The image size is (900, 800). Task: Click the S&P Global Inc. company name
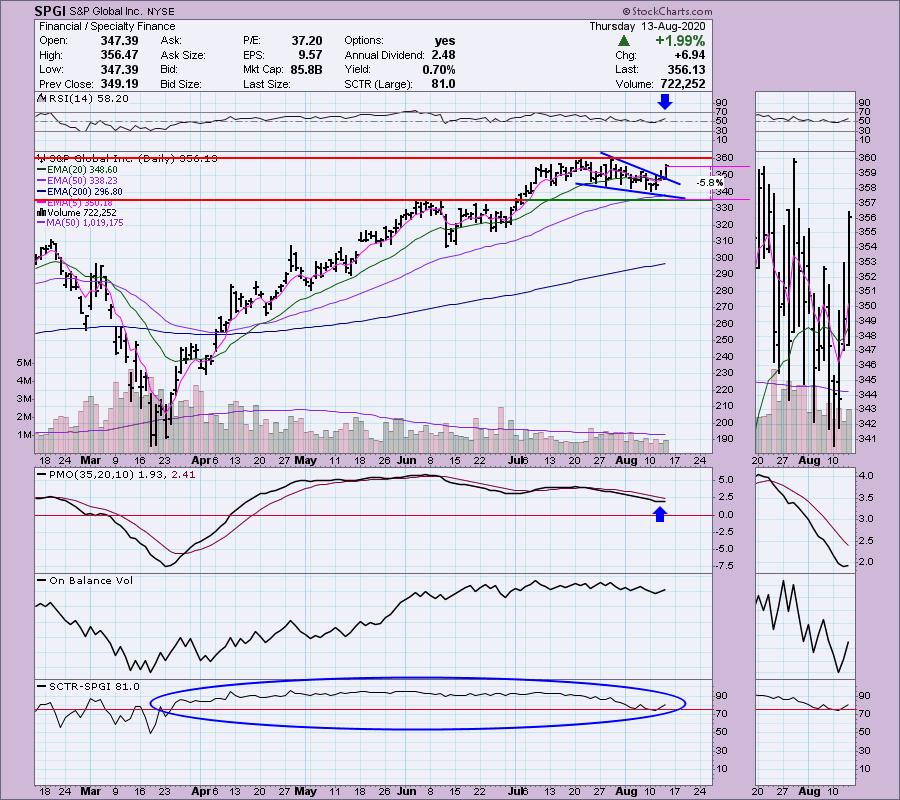pos(108,11)
